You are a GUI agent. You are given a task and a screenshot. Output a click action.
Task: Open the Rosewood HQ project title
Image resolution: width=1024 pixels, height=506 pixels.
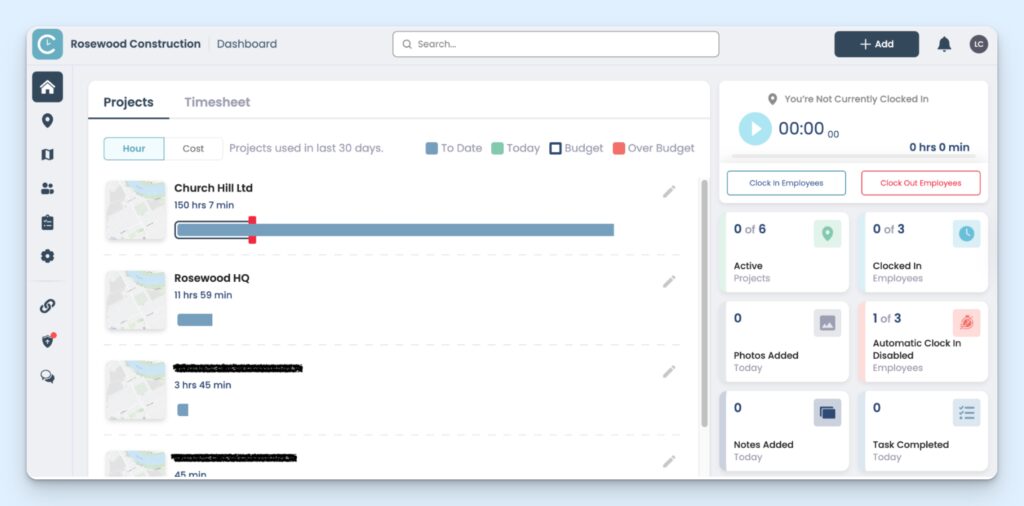(212, 278)
